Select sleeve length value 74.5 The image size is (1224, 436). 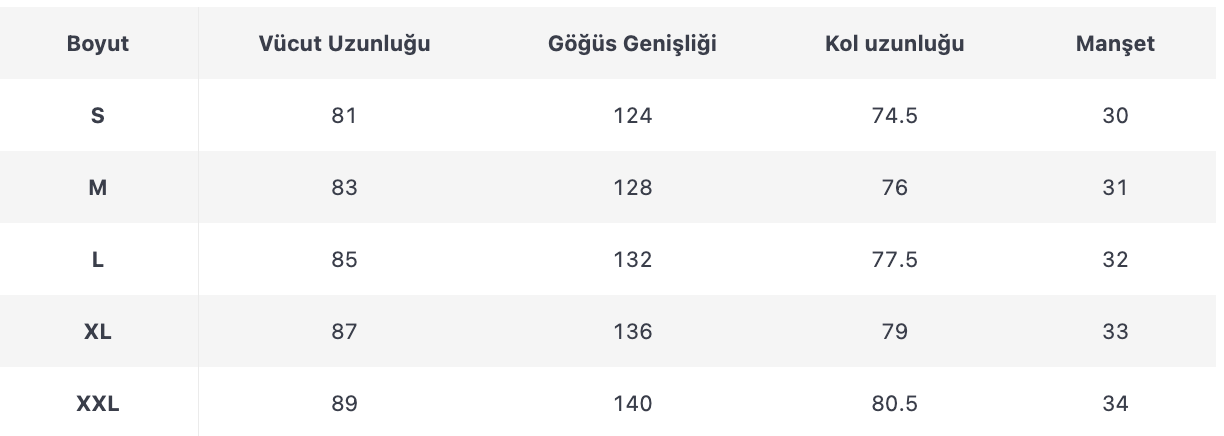pos(895,116)
